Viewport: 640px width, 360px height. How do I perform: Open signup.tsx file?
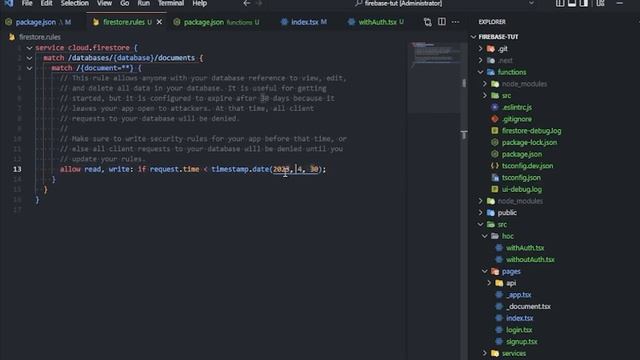522,342
